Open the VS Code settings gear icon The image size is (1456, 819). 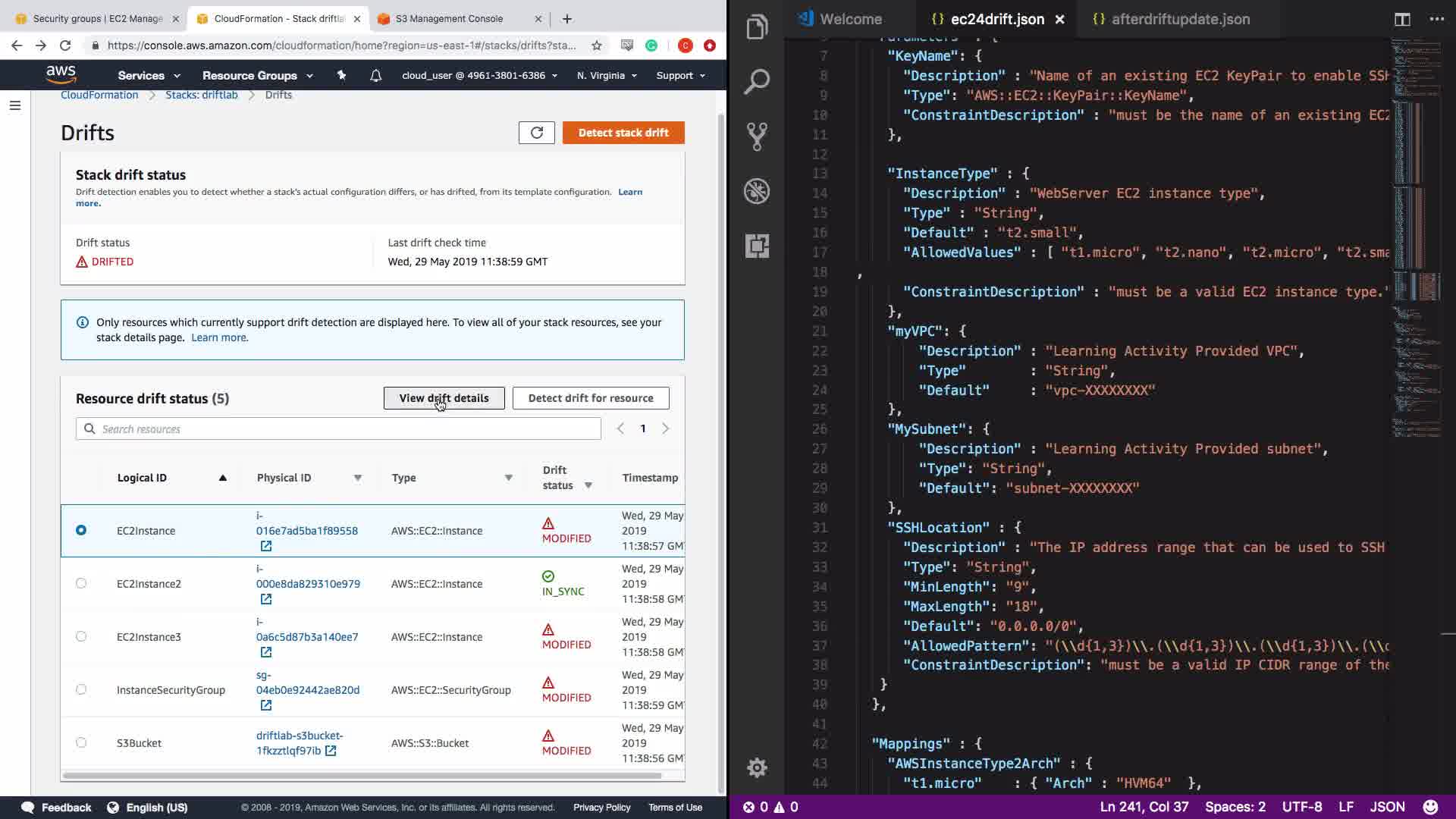coord(756,767)
